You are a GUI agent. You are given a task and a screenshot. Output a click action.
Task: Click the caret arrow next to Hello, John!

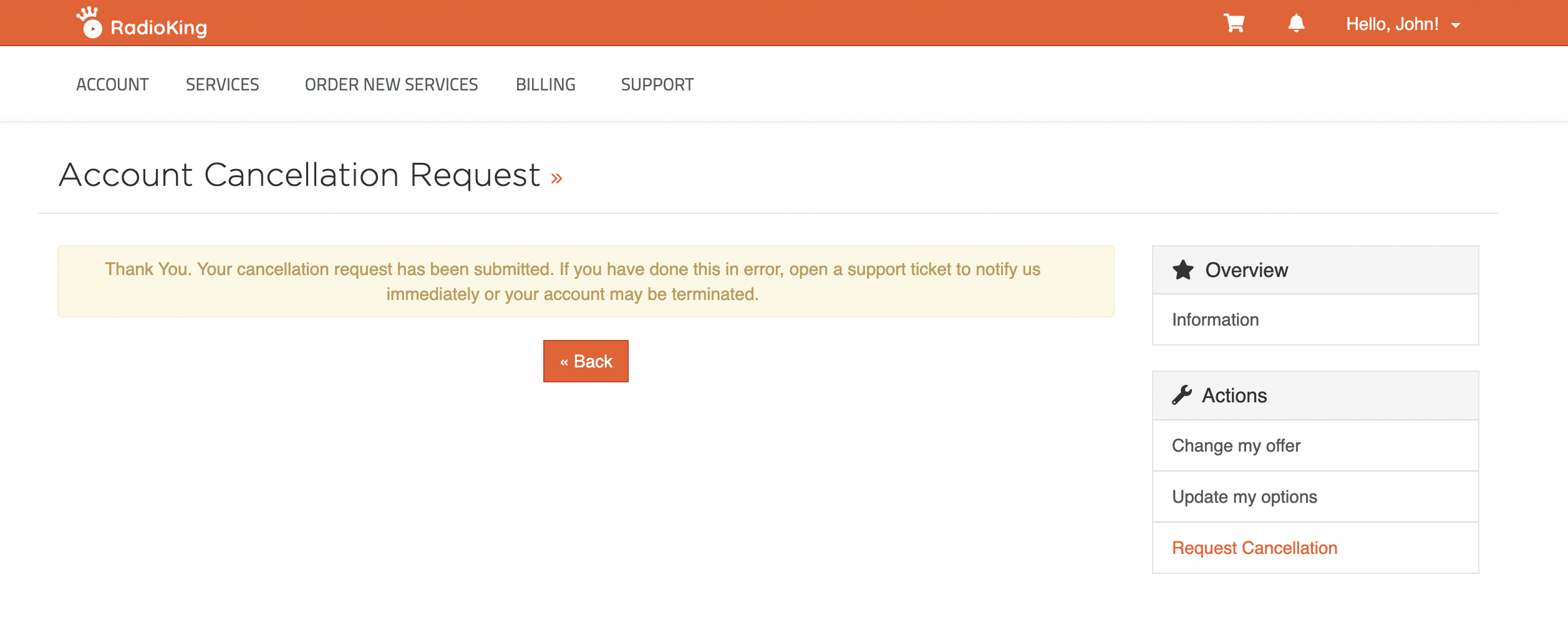coord(1456,26)
